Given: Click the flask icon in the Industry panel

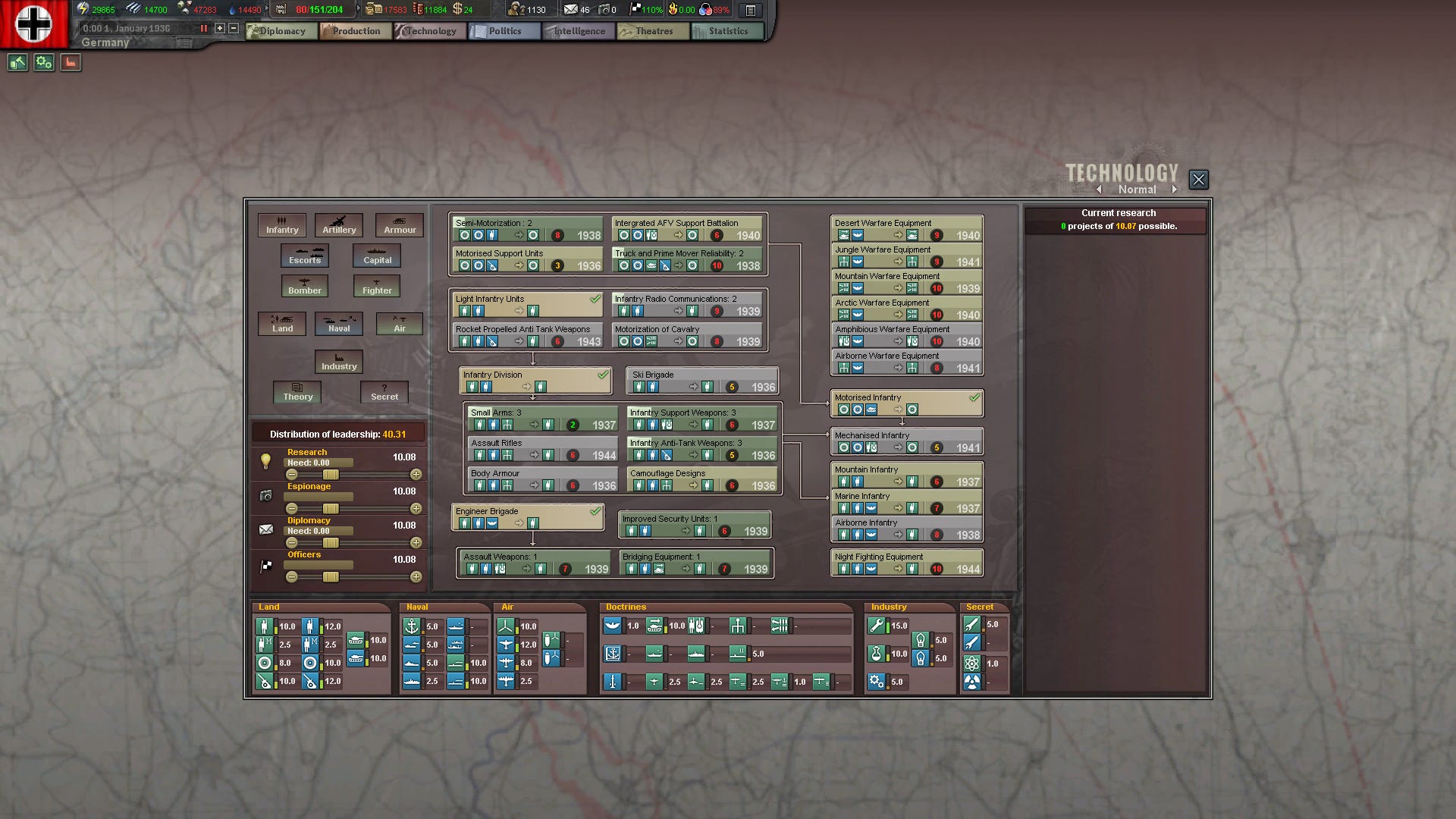Looking at the screenshot, I should pos(877,654).
